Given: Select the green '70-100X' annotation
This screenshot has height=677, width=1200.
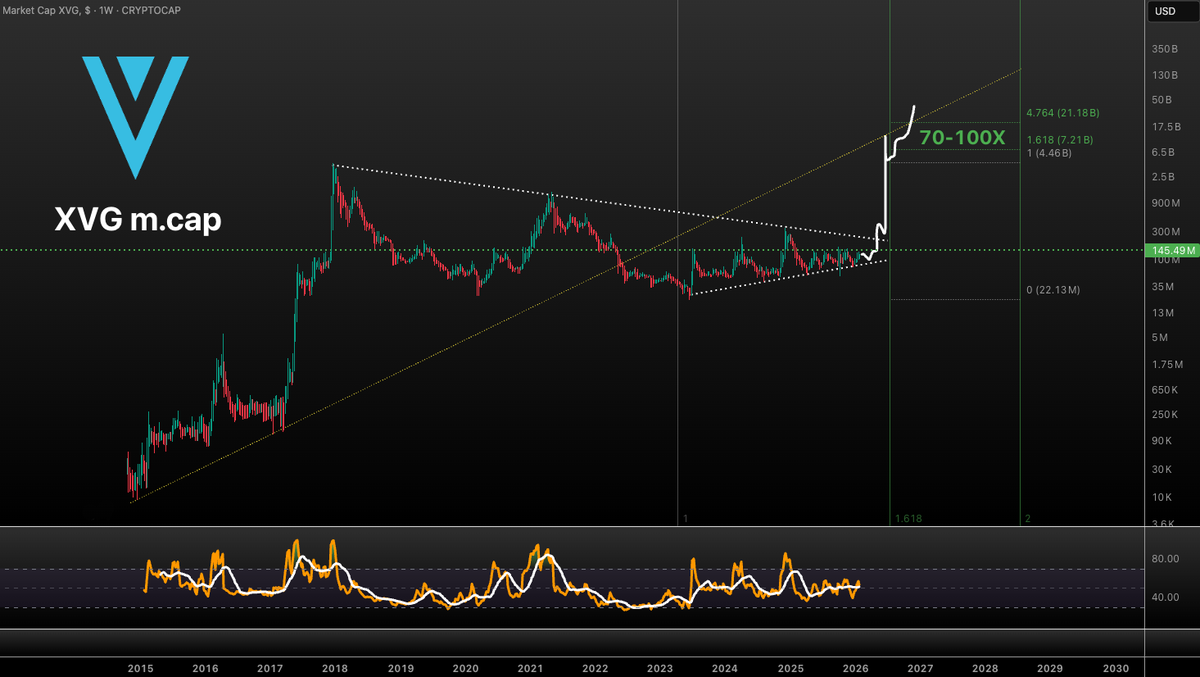Looking at the screenshot, I should coord(962,138).
